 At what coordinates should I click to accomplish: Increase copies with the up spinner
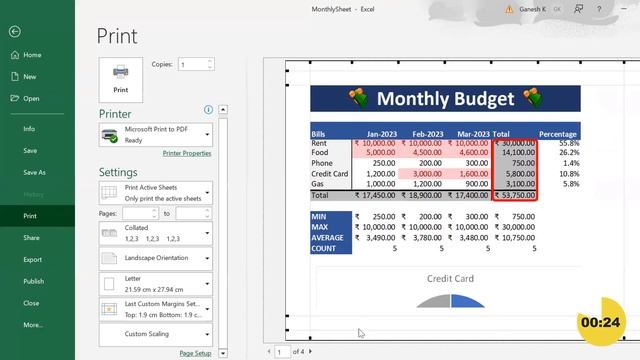click(x=210, y=61)
